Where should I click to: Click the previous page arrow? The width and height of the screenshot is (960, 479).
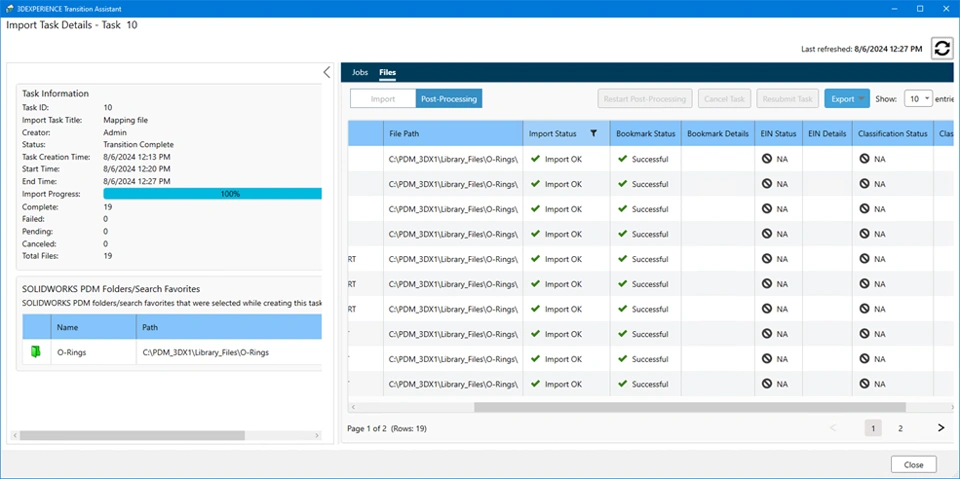(x=833, y=428)
